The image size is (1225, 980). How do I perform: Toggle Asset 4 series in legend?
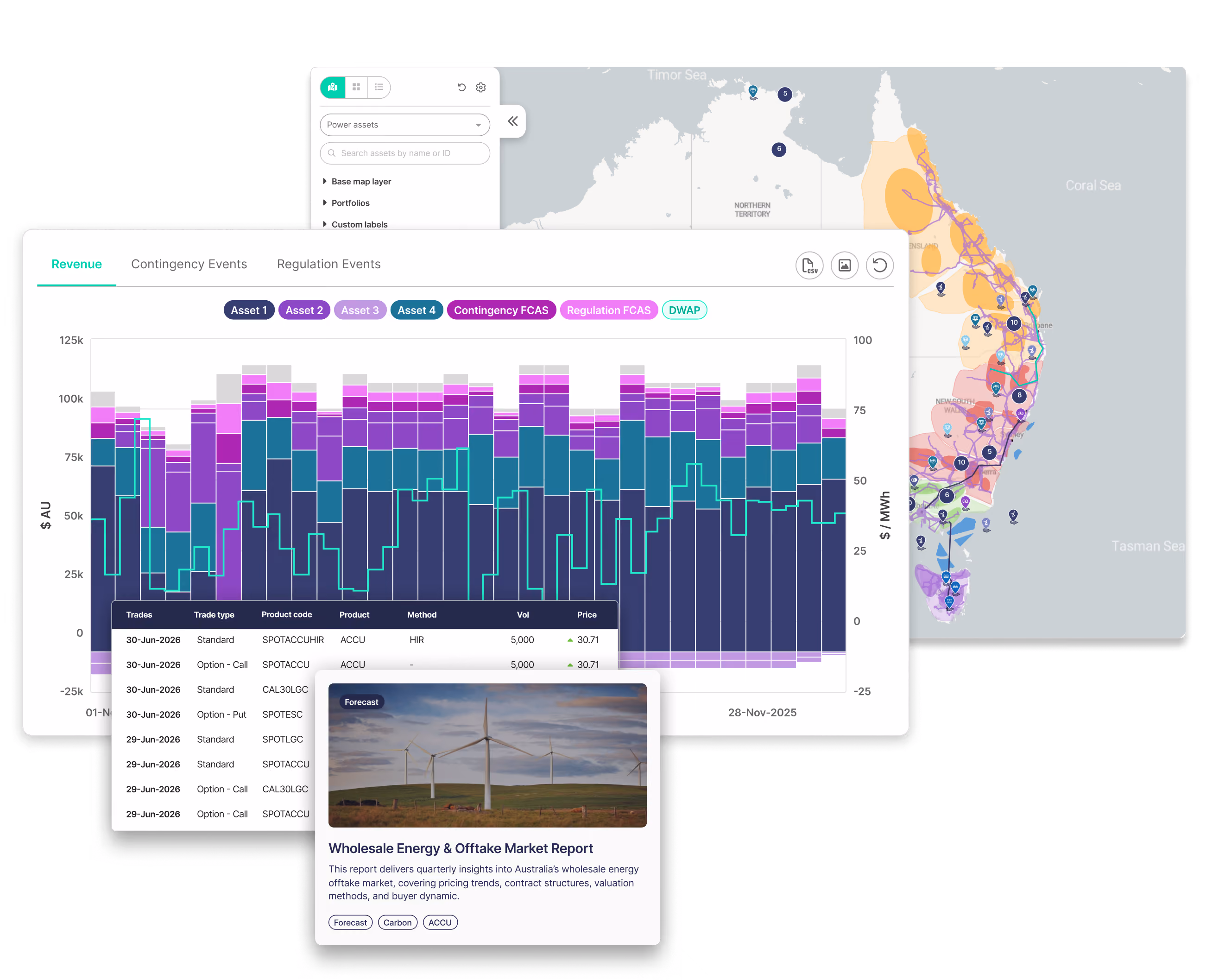417,310
